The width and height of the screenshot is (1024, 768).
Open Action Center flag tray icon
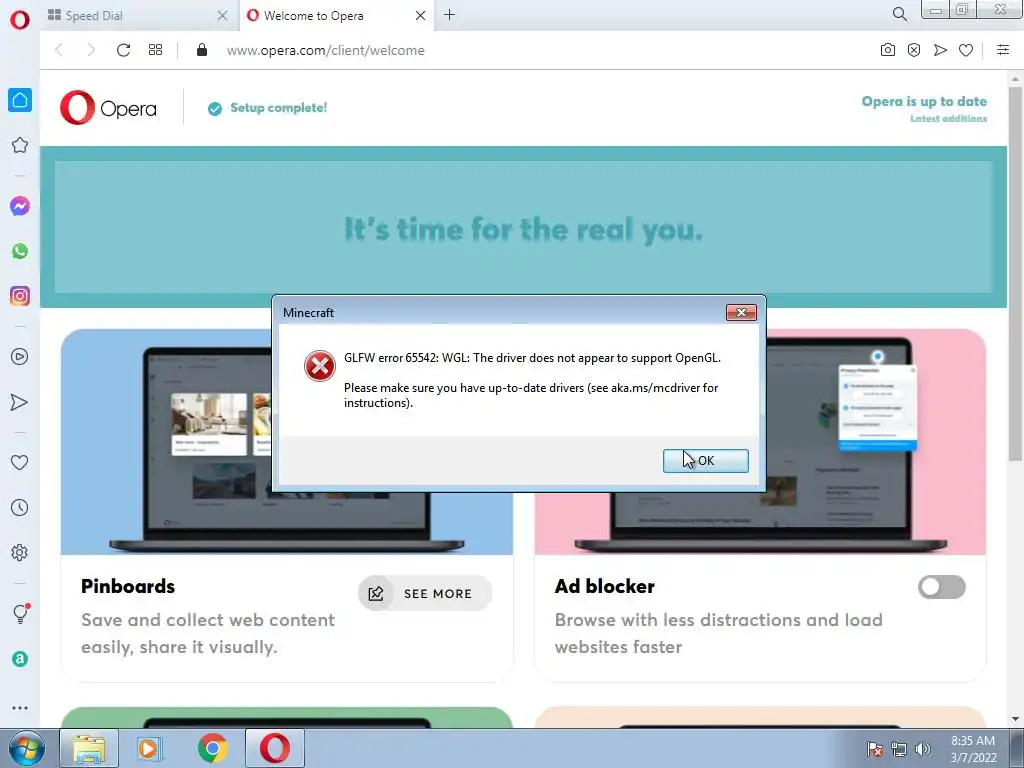click(875, 749)
